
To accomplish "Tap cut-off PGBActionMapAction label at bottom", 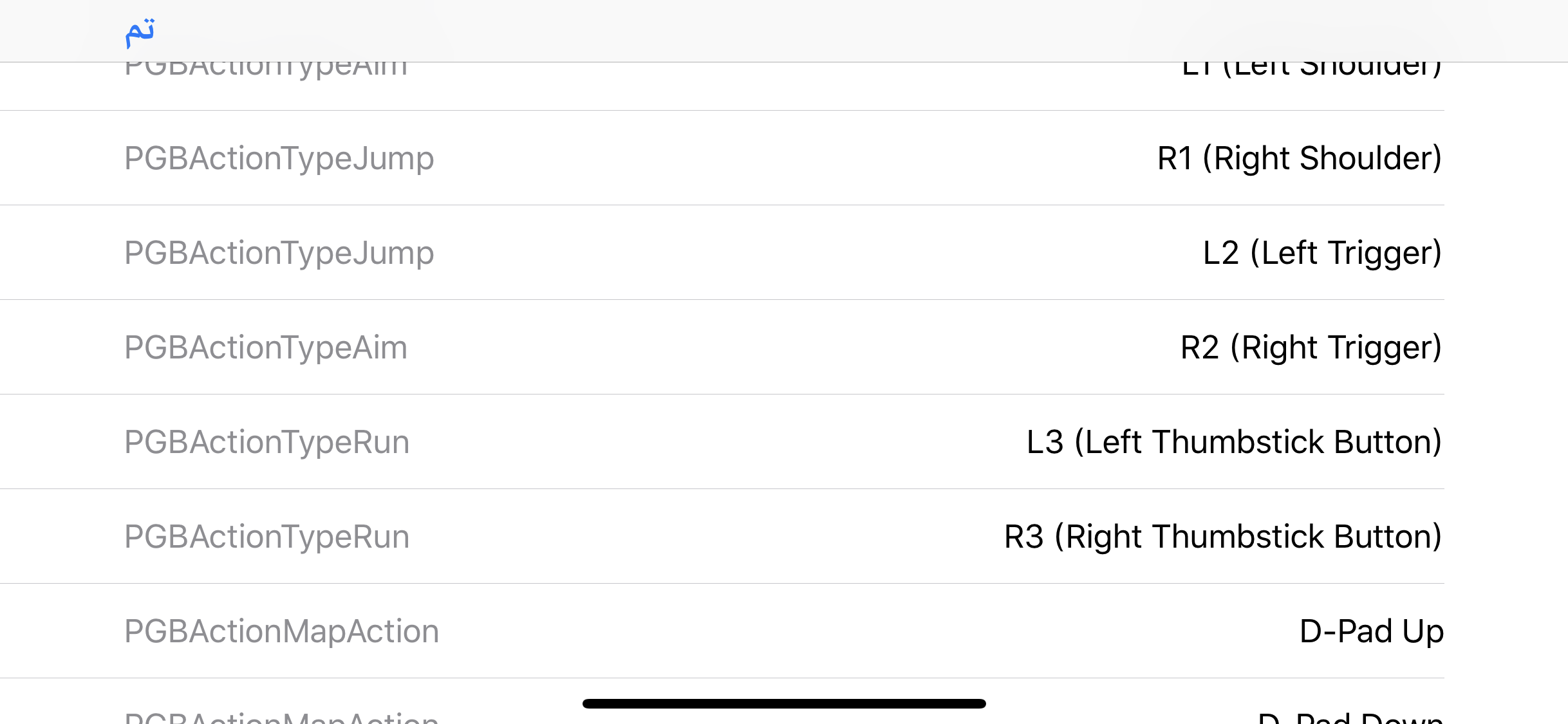I will (282, 717).
